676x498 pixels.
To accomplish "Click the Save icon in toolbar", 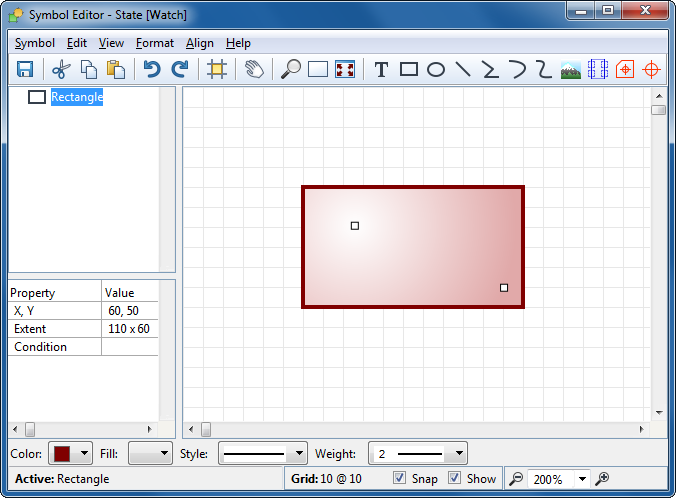I will click(25, 69).
